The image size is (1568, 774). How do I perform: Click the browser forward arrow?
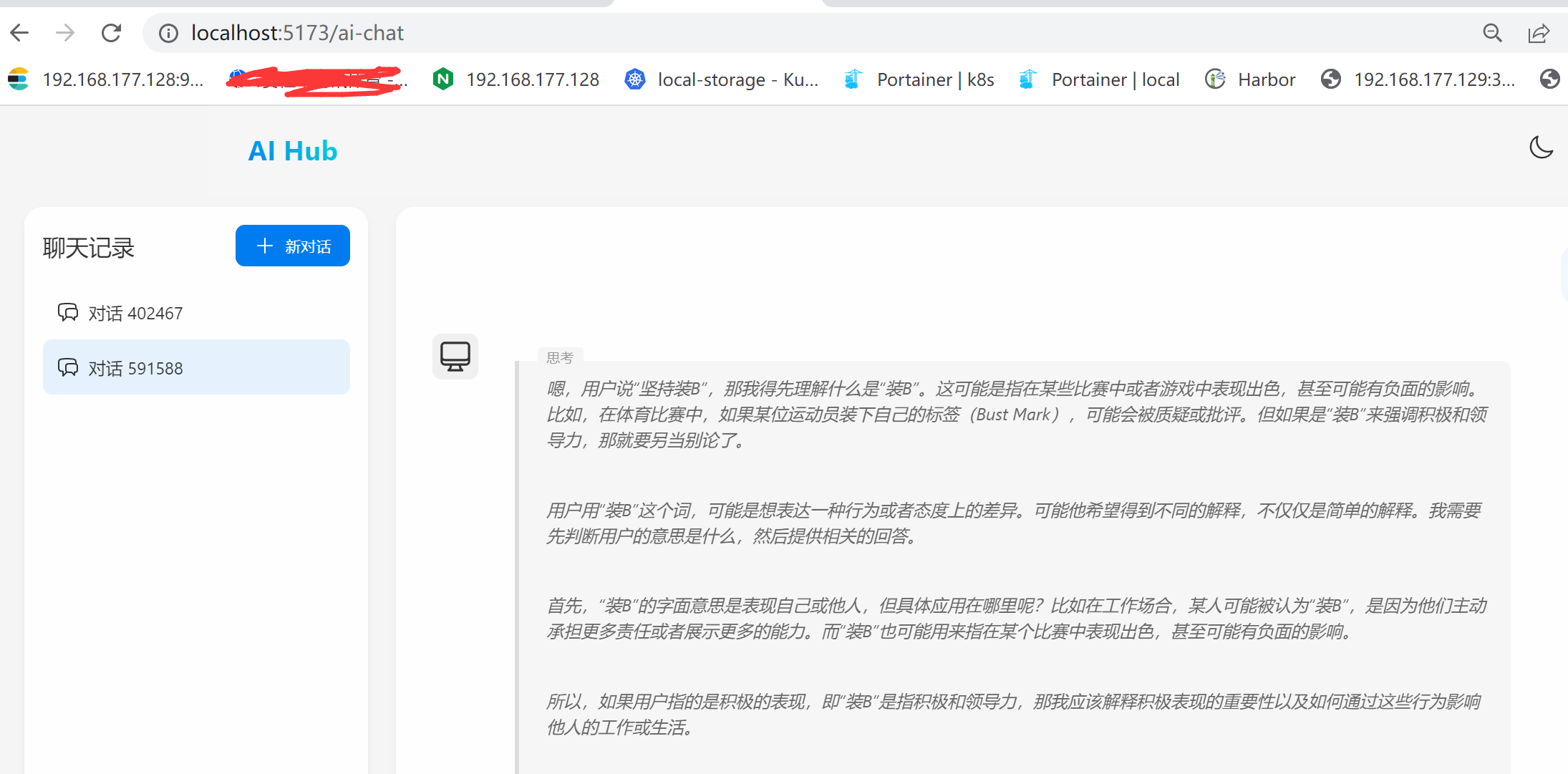[x=65, y=33]
